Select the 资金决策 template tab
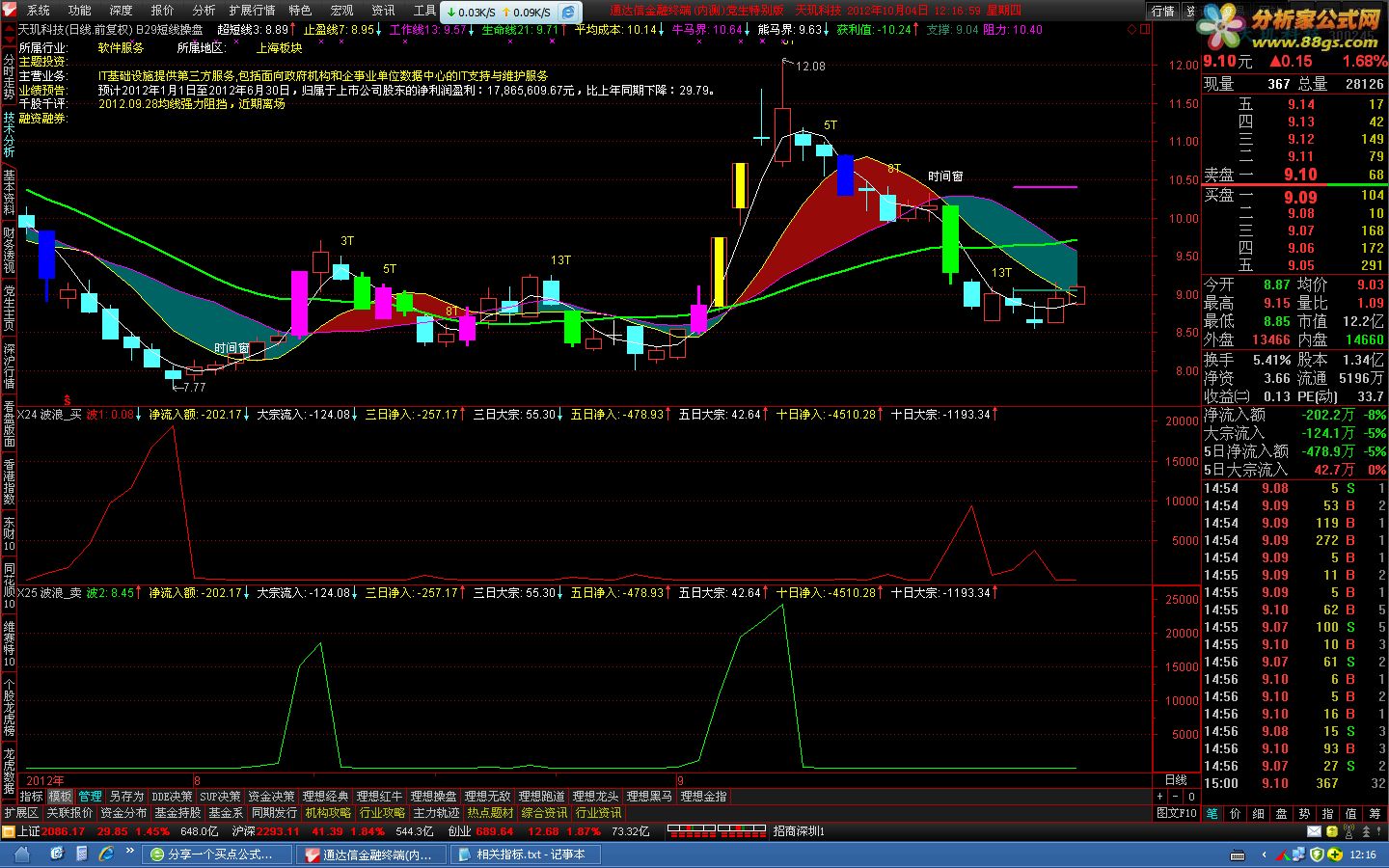The width and height of the screenshot is (1389, 868). point(271,797)
